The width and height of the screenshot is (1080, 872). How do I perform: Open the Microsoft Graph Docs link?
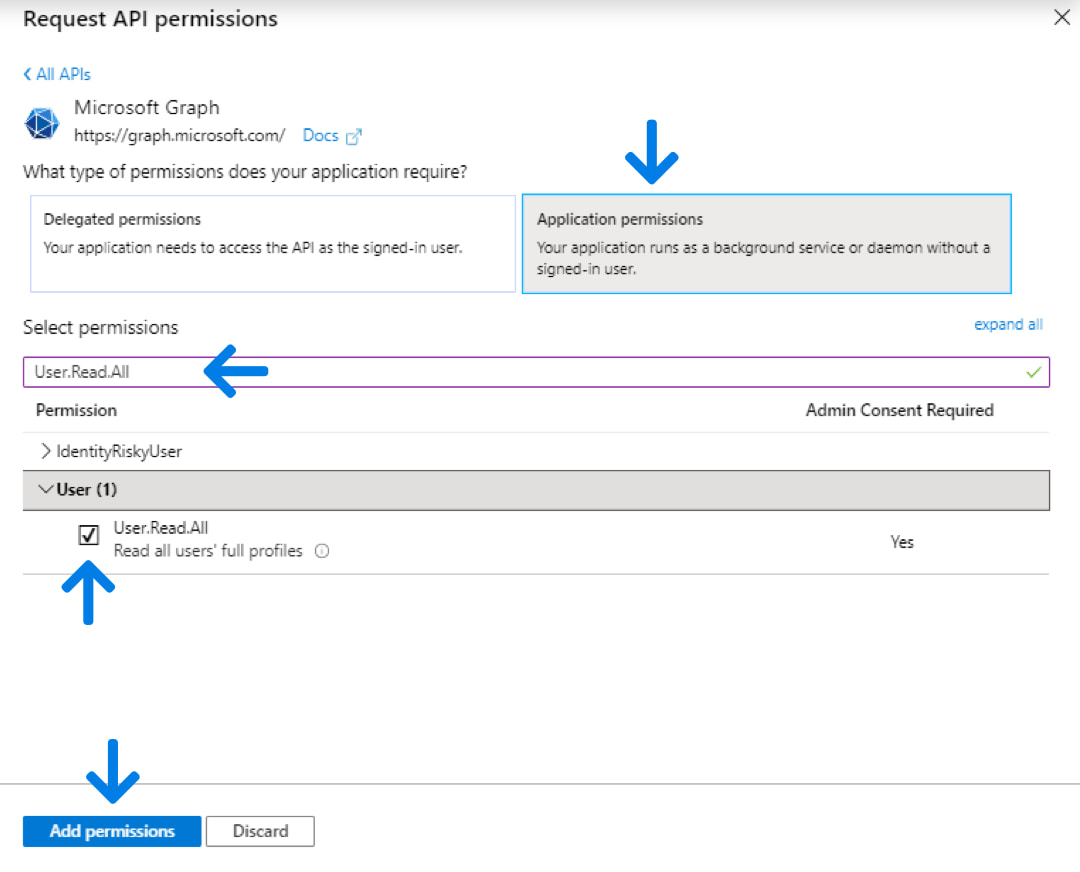pyautogui.click(x=320, y=136)
